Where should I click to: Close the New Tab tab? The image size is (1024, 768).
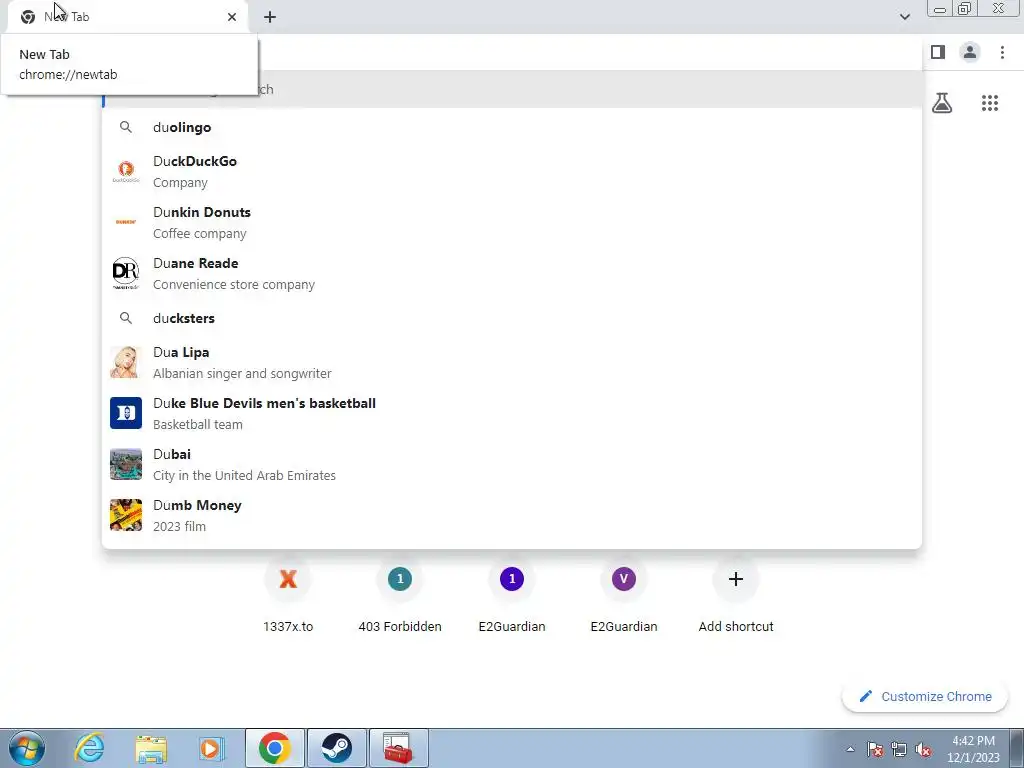tap(232, 17)
